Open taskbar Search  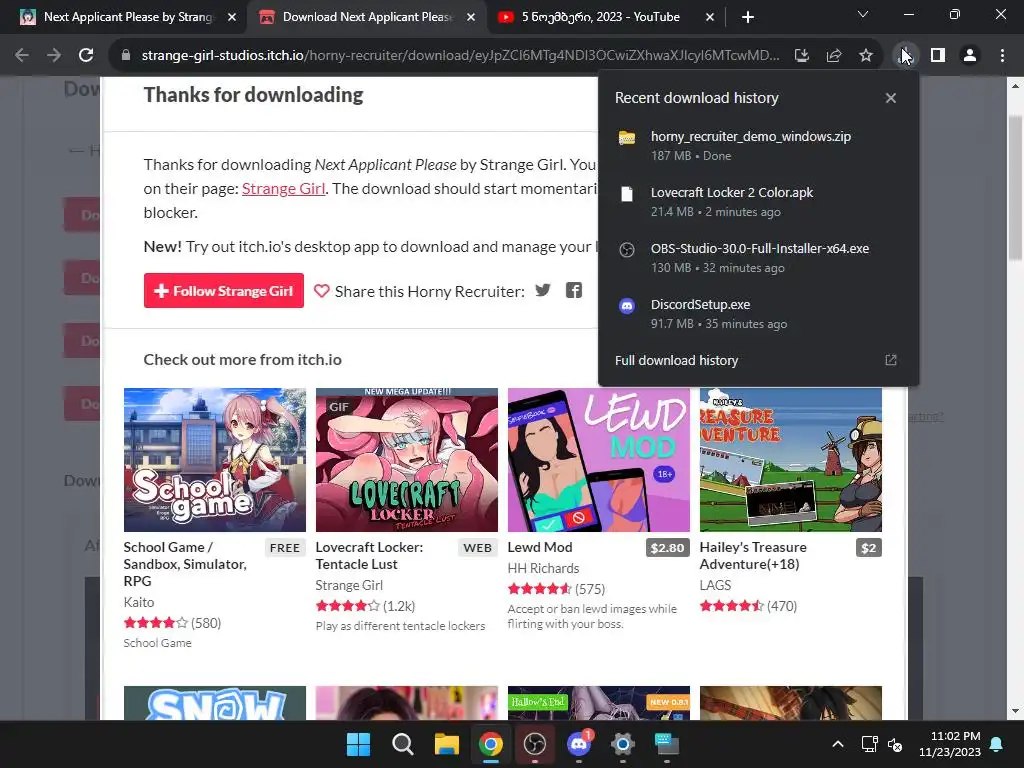tap(402, 744)
